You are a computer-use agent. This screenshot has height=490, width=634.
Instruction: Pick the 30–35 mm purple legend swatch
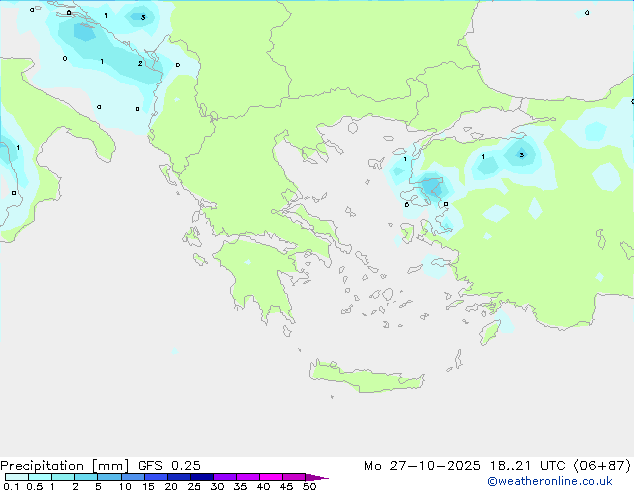pyautogui.click(x=225, y=477)
